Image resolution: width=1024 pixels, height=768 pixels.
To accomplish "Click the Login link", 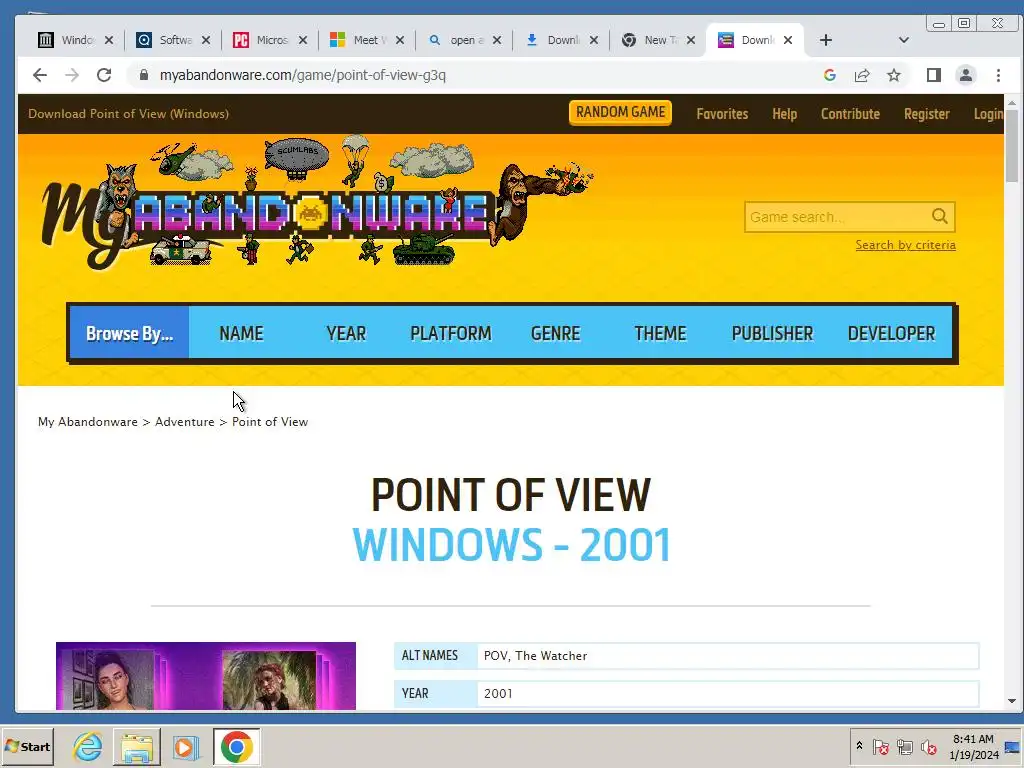I will (x=988, y=114).
